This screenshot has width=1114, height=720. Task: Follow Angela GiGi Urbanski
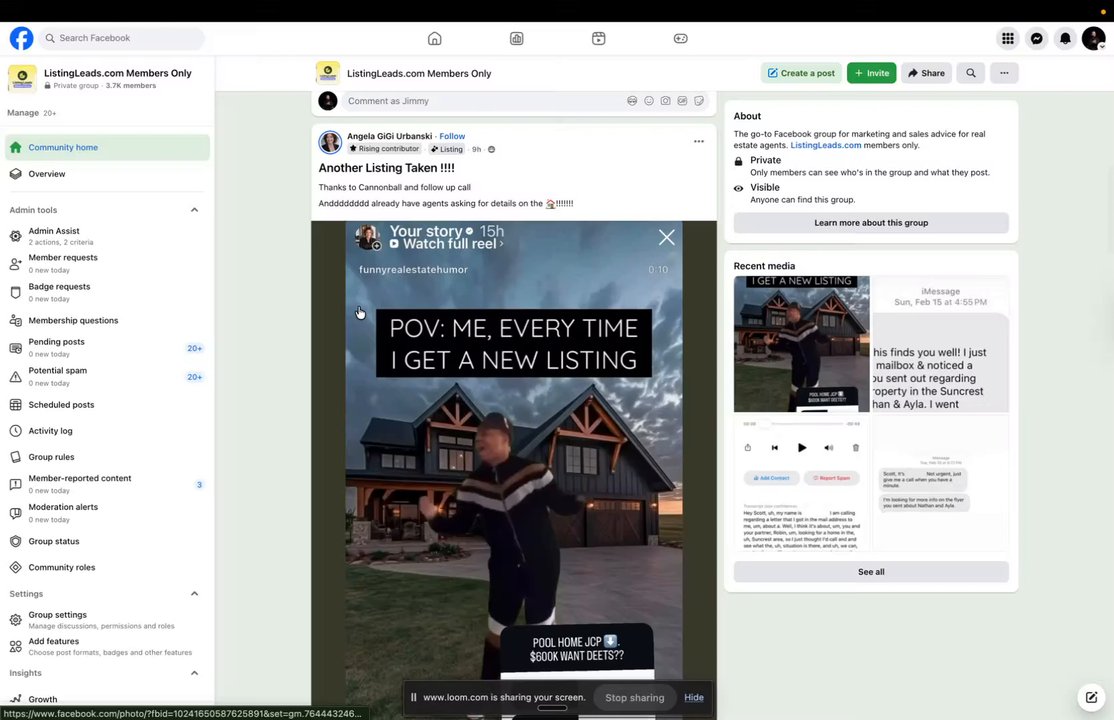[x=452, y=136]
